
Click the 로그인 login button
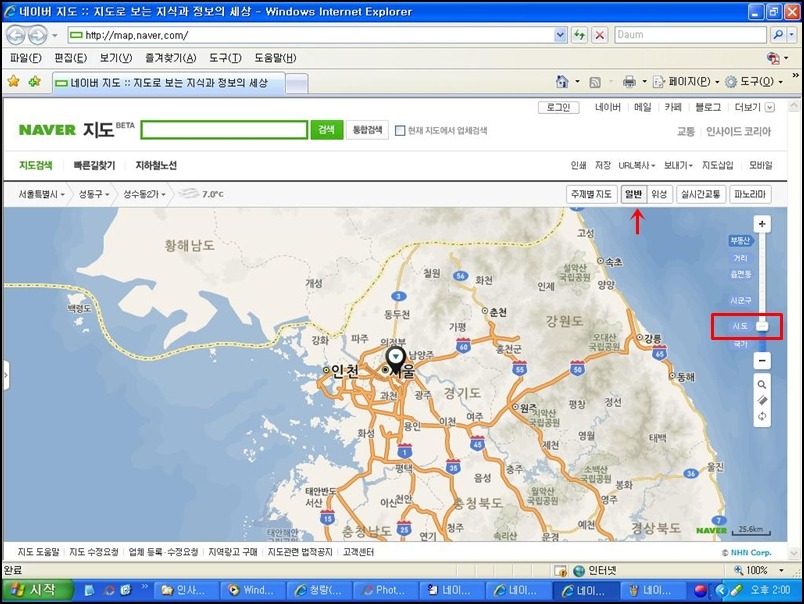pos(558,107)
